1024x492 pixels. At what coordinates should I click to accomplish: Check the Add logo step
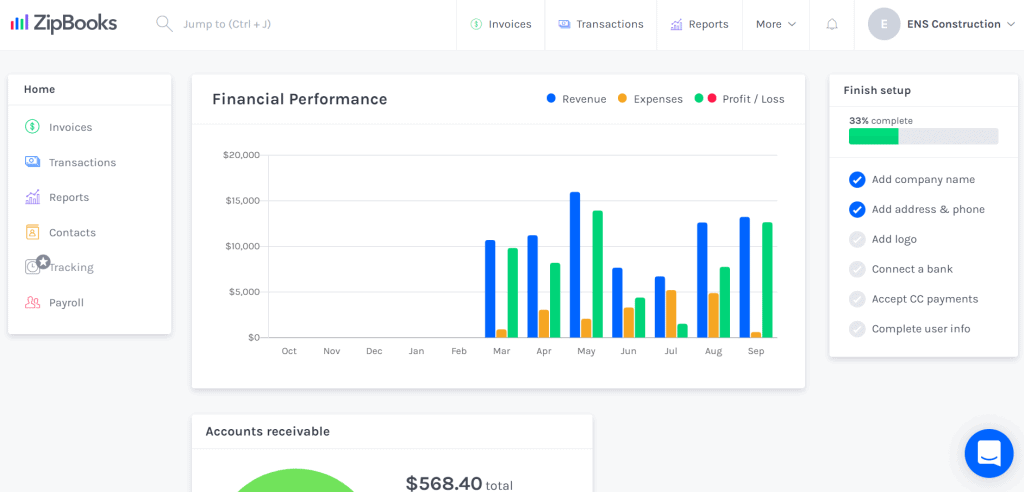[857, 239]
